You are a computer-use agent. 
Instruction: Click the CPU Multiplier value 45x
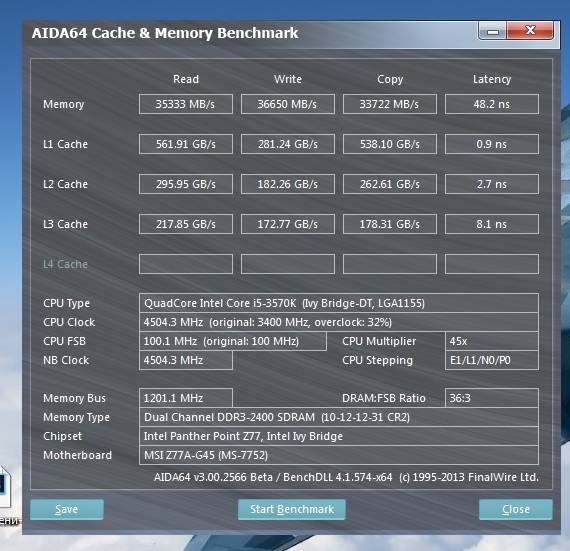(492, 341)
